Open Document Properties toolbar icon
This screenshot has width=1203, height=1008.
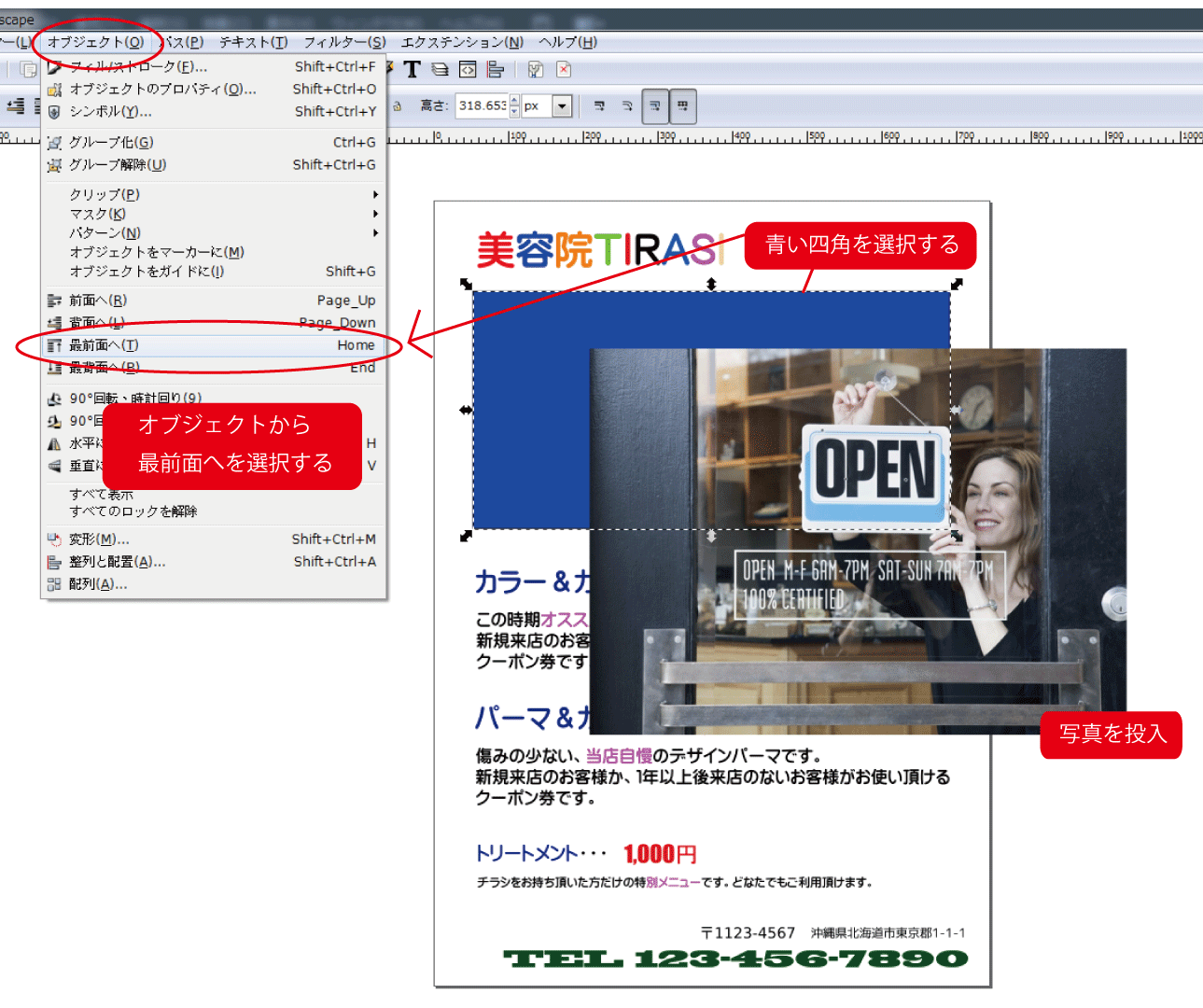[536, 69]
